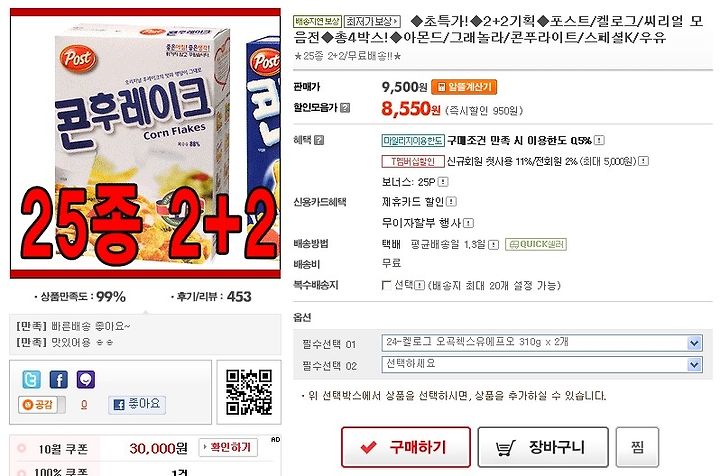
Task: Click the 공감 (like) button
Action: tap(41, 405)
